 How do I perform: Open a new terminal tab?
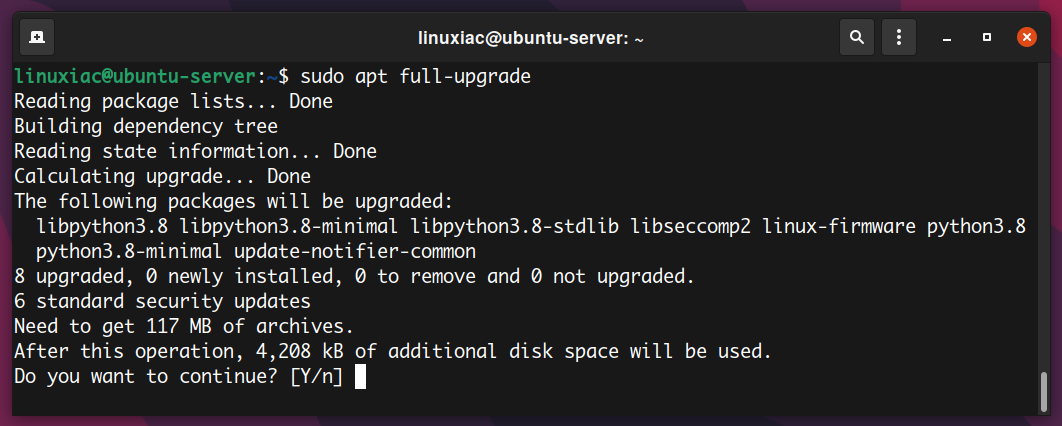click(37, 37)
